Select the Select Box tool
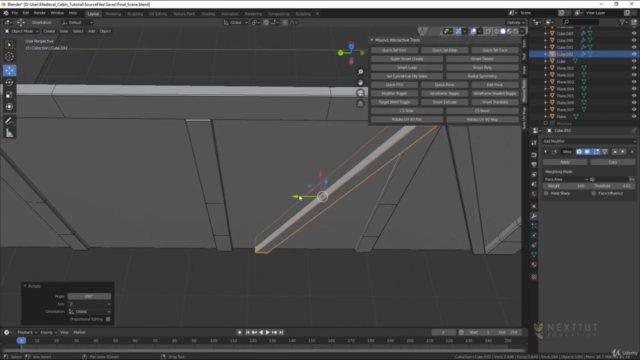The height and width of the screenshot is (360, 640). coord(9,44)
